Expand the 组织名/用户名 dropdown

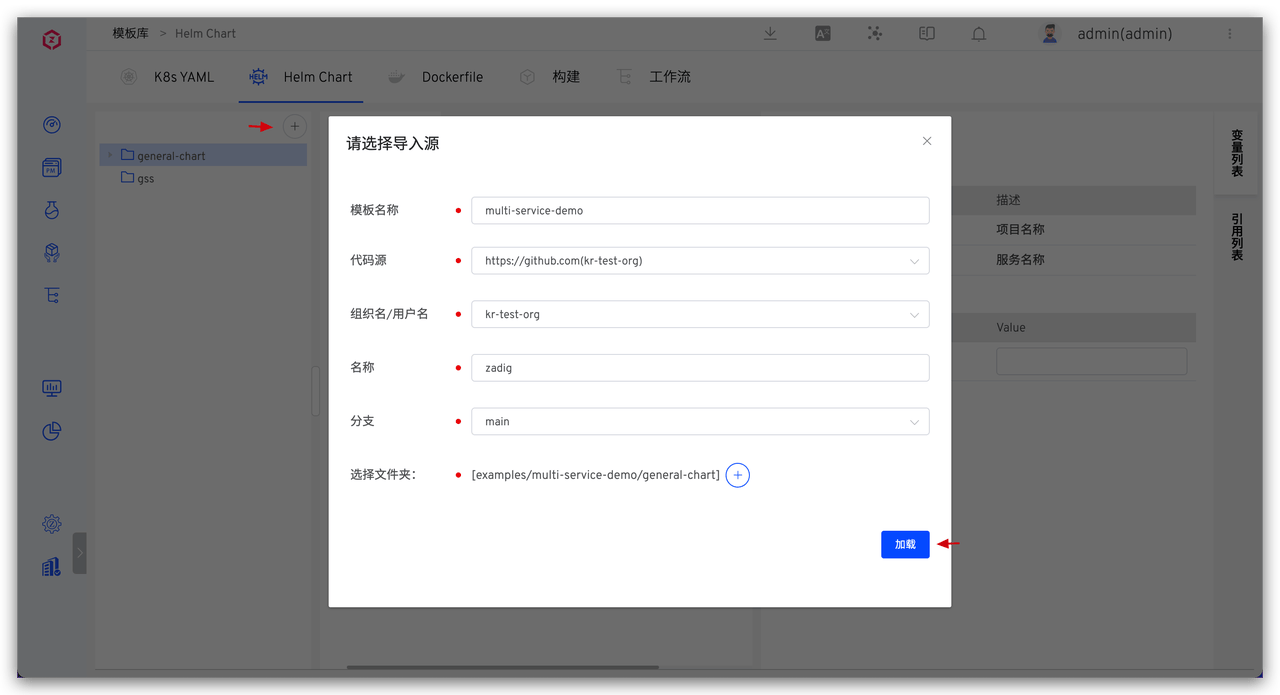click(x=699, y=314)
